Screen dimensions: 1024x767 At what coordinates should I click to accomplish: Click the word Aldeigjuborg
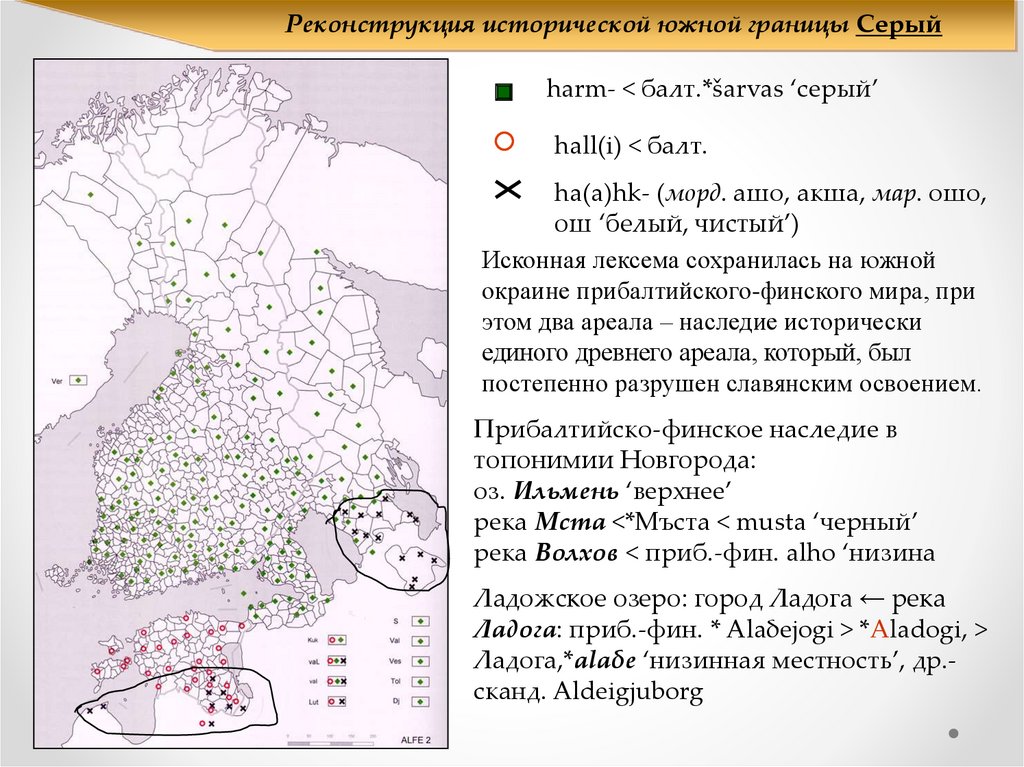(628, 691)
